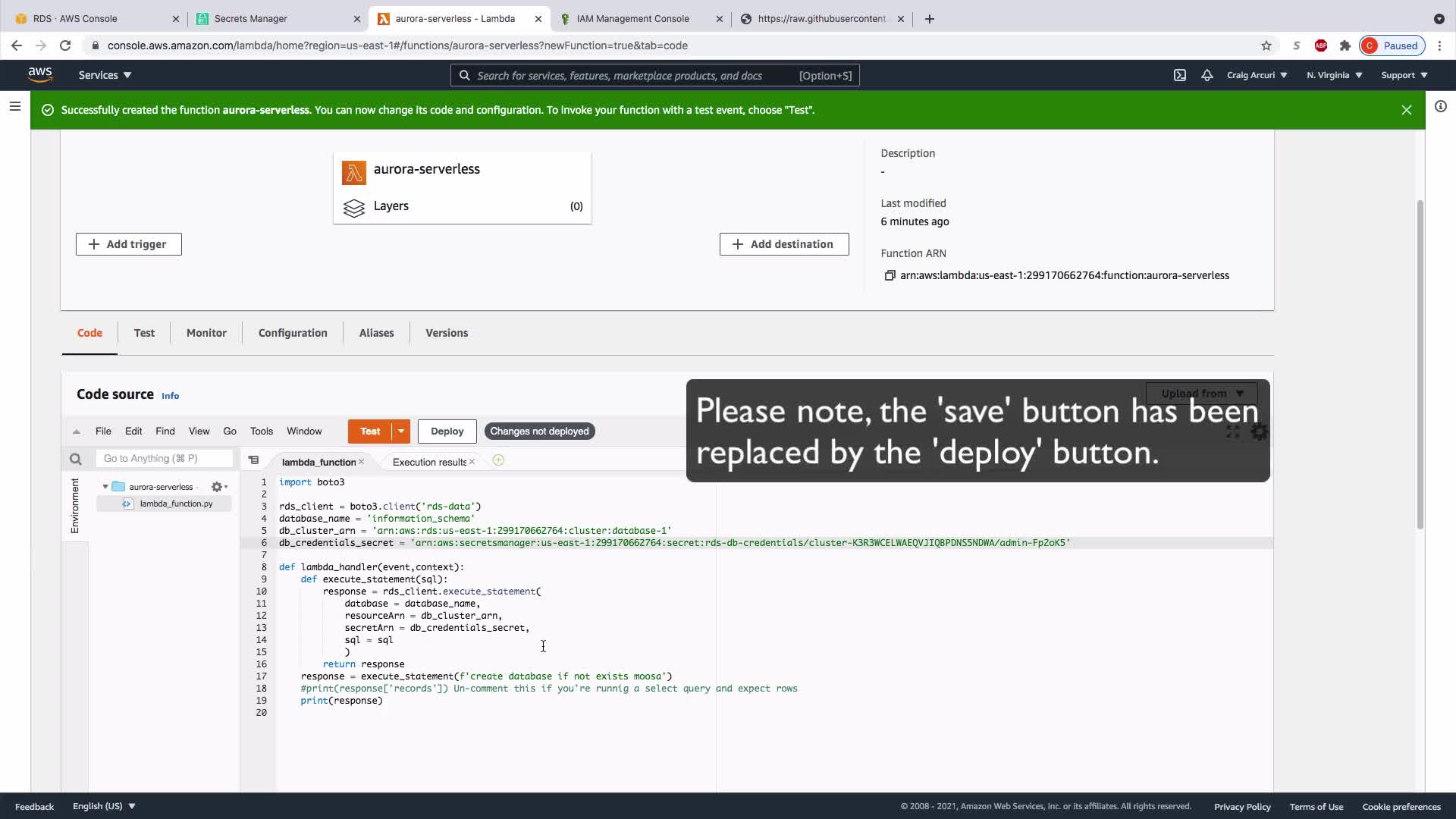This screenshot has height=819, width=1456.
Task: Open the info panel icon at right
Action: (x=1441, y=107)
